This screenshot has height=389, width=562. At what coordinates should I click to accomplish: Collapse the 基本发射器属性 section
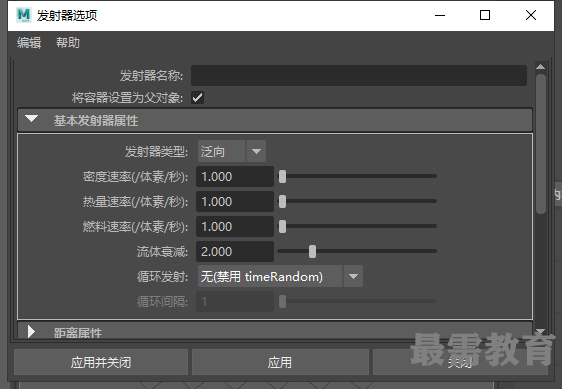275,120
